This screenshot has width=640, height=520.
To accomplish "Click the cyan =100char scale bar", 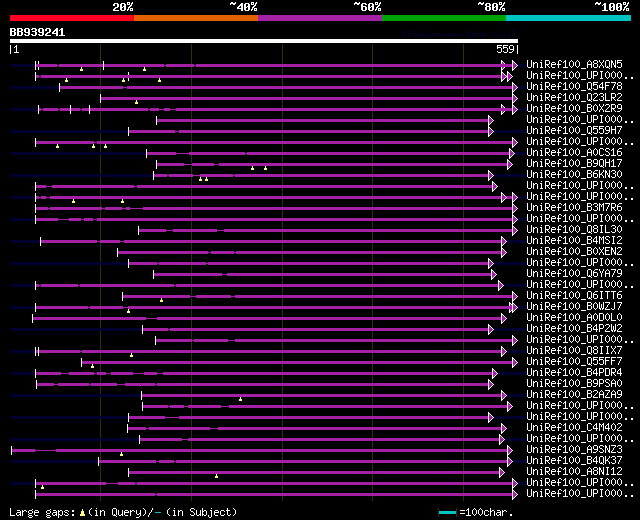I will 447,512.
